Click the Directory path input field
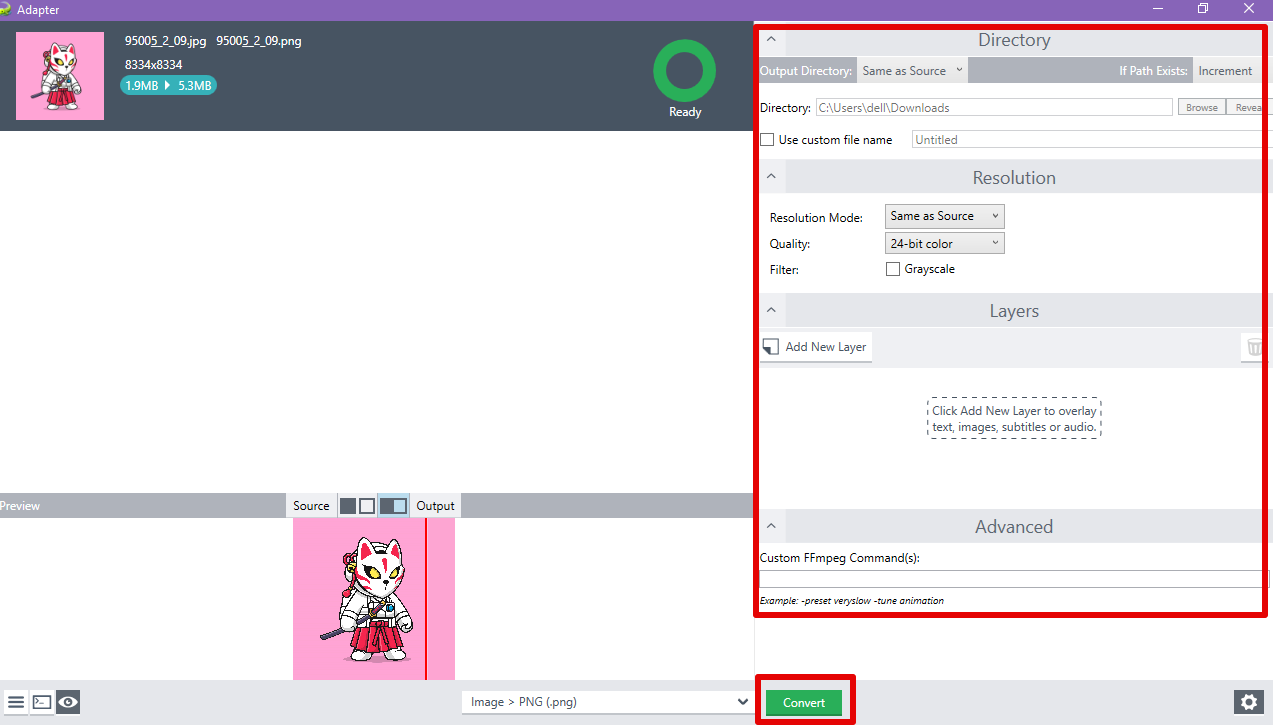Image resolution: width=1273 pixels, height=727 pixels. 994,107
